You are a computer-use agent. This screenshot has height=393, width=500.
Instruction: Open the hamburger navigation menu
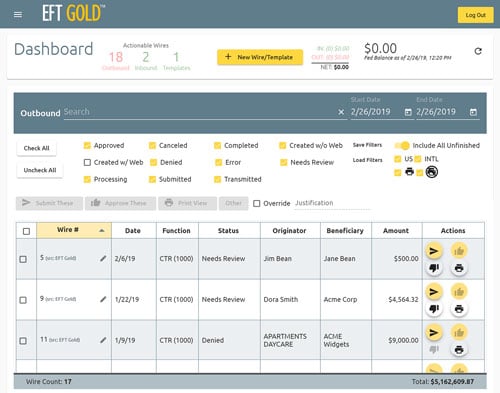tap(18, 15)
